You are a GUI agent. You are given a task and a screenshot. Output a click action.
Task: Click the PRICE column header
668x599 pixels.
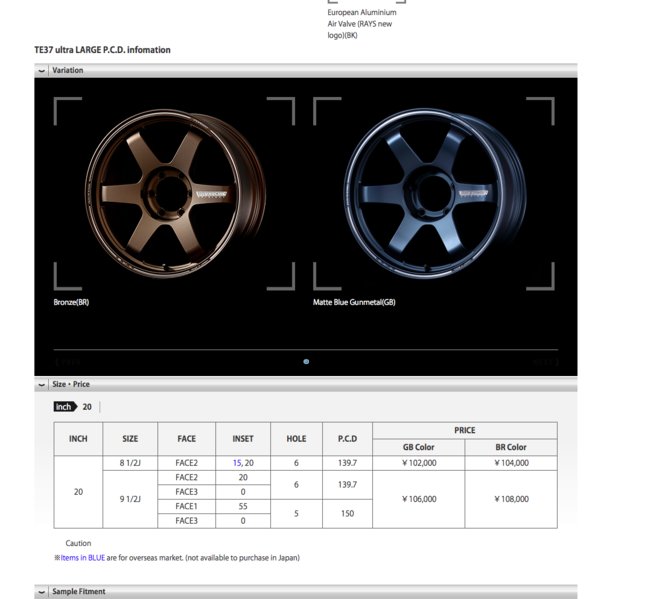[465, 430]
